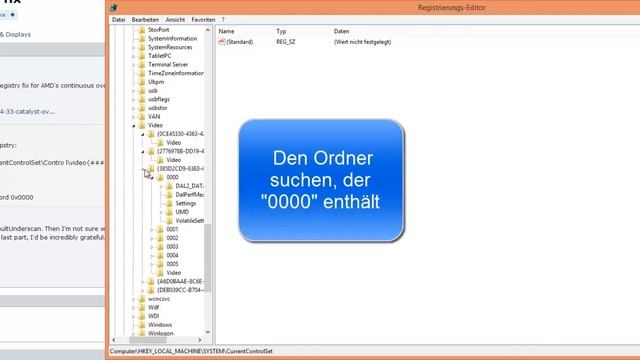Screen dimensions: 640x360
Task: Click tree horizontal scrollbar right arrow
Action: [200, 340]
